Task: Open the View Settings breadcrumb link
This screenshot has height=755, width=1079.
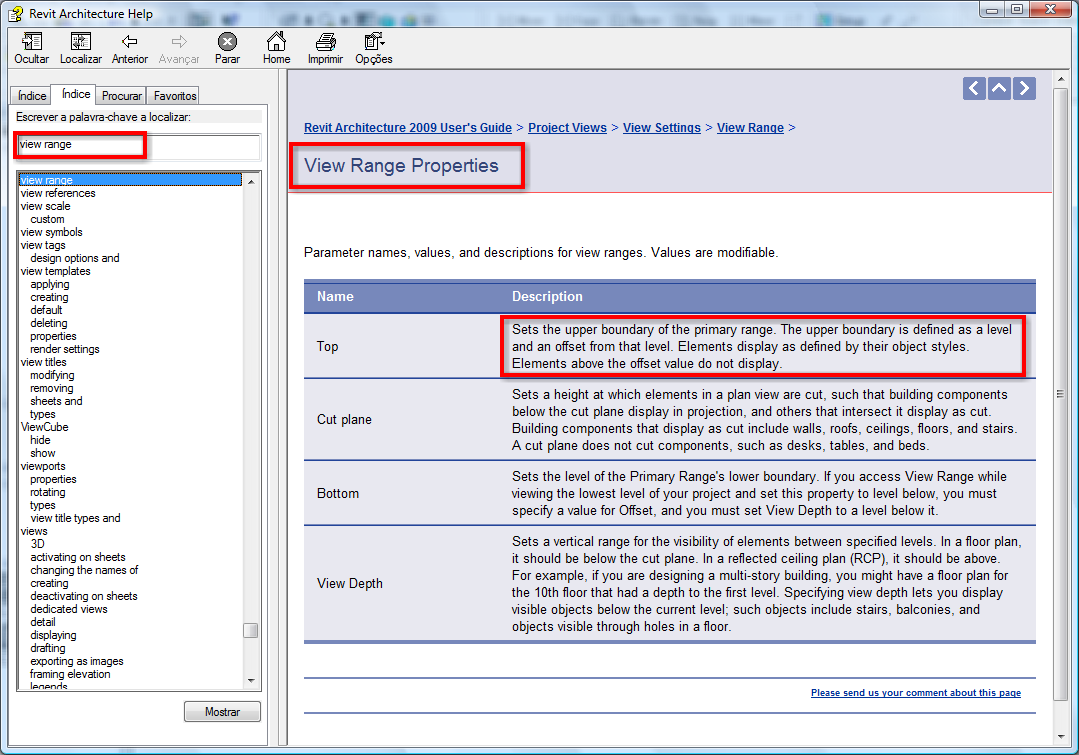Action: 662,127
